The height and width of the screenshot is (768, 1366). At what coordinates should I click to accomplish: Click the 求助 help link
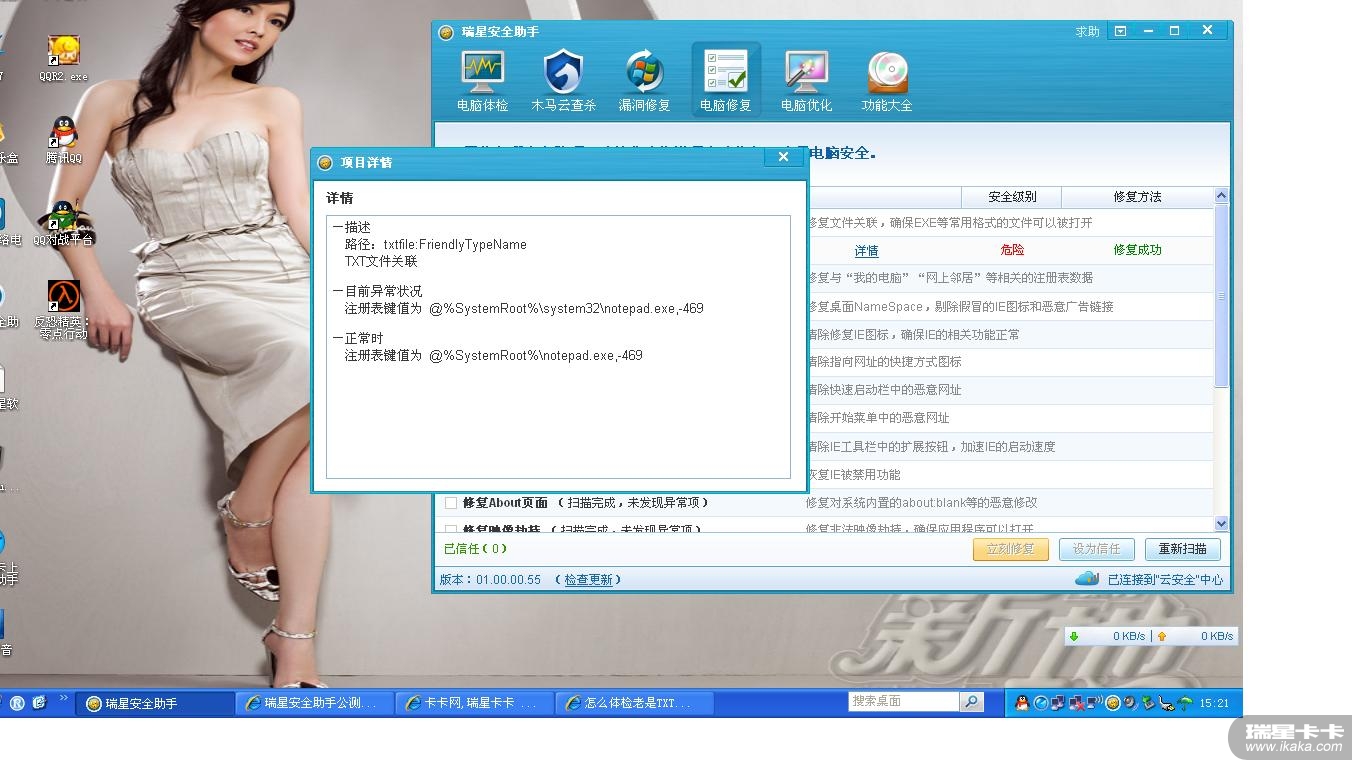coord(1087,32)
